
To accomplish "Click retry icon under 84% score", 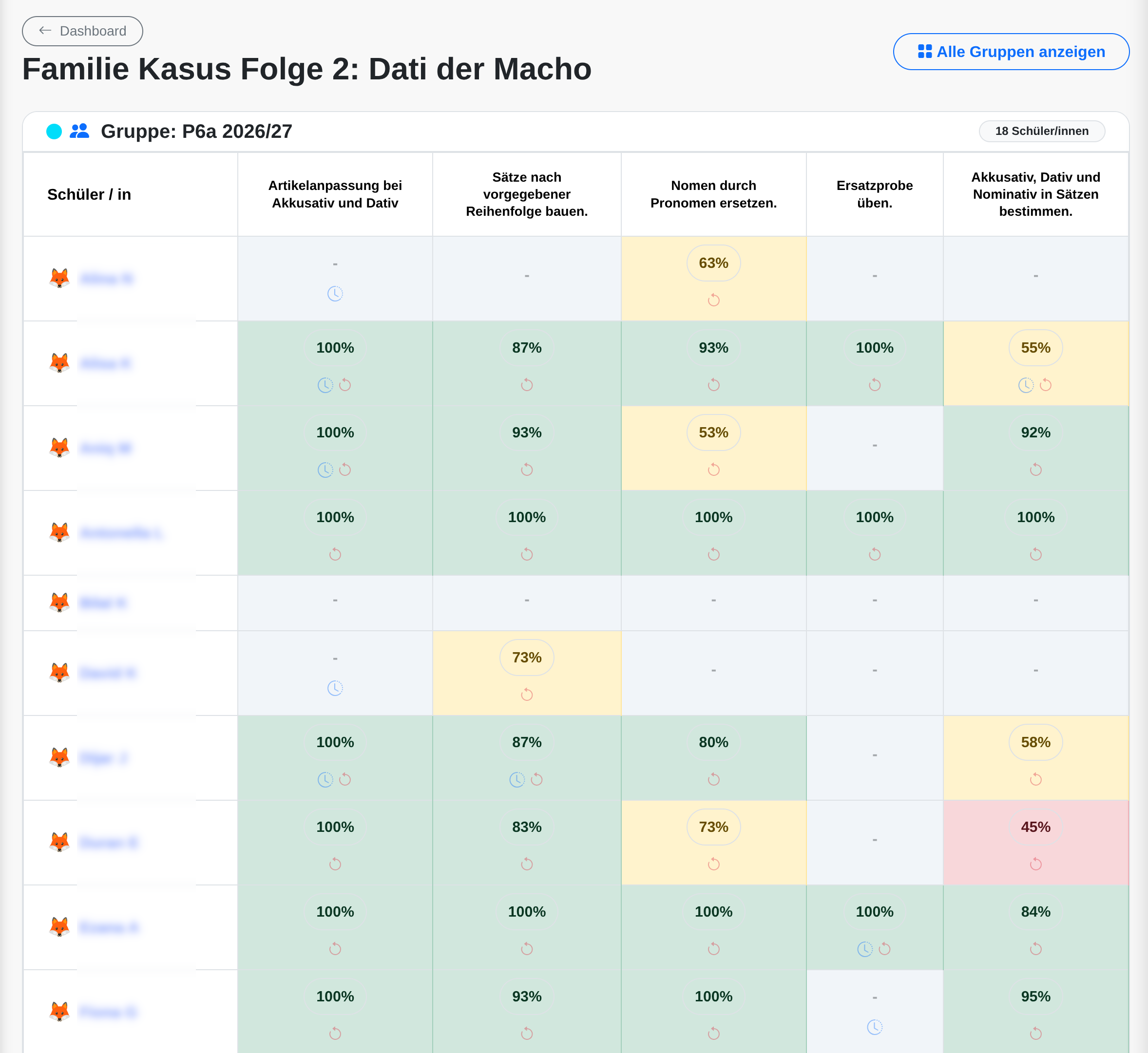I will point(1036,949).
